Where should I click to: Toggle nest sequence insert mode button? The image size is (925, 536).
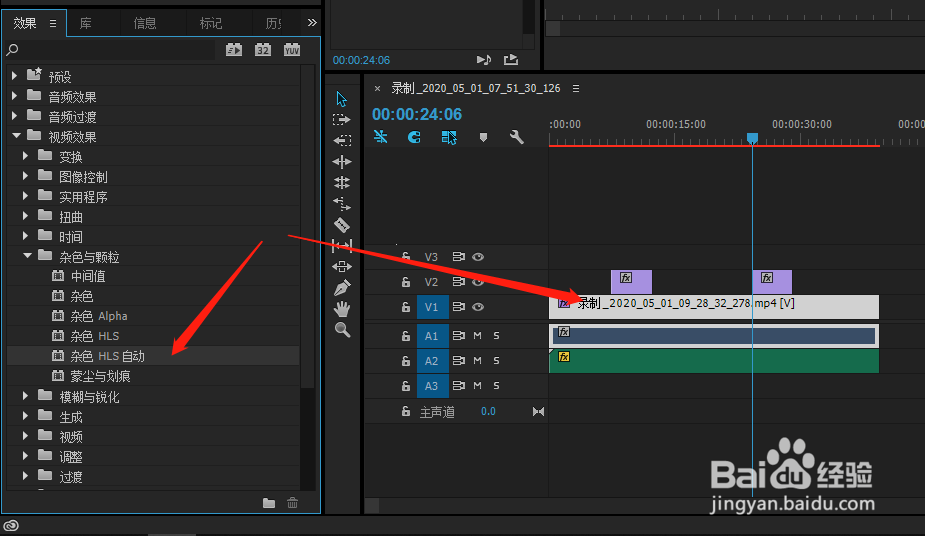pyautogui.click(x=381, y=137)
